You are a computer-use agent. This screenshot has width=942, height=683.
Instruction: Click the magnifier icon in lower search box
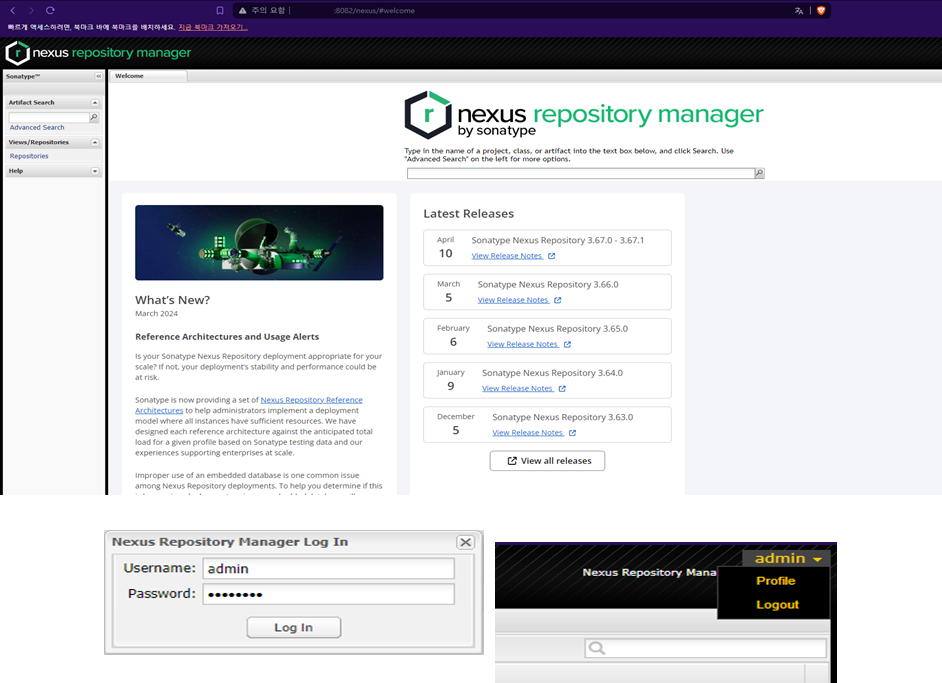pyautogui.click(x=597, y=648)
